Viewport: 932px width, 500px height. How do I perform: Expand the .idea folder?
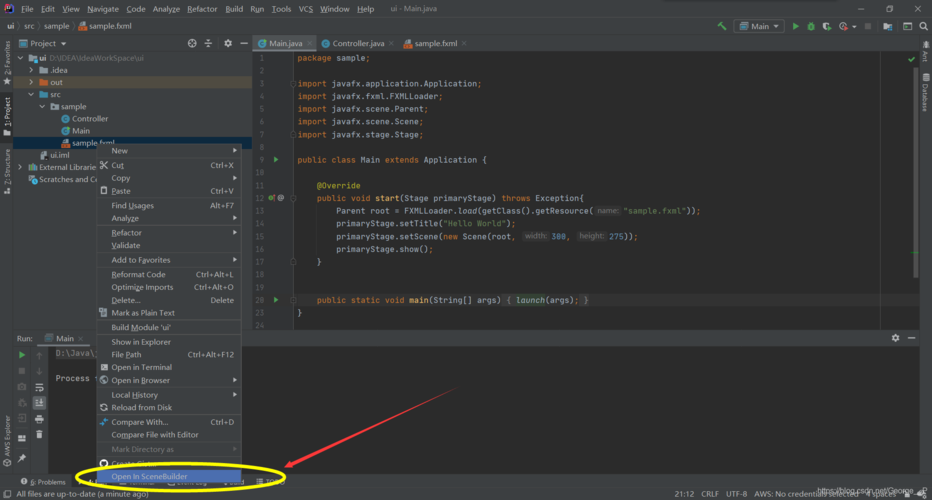tap(32, 70)
